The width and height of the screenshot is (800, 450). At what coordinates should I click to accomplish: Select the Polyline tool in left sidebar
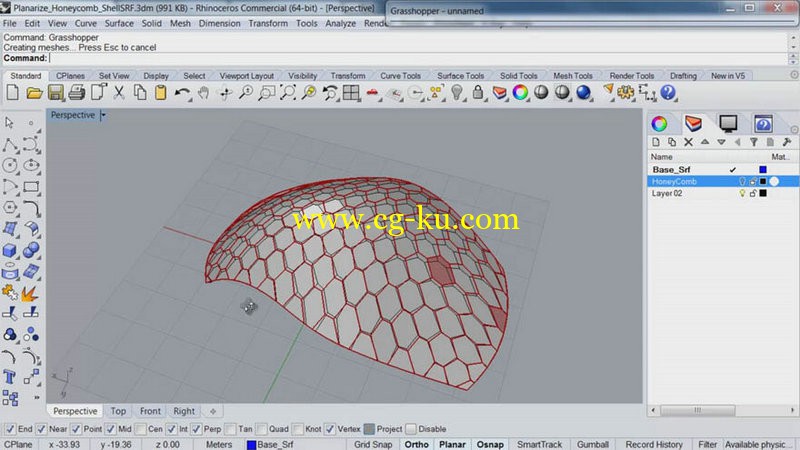[10, 145]
